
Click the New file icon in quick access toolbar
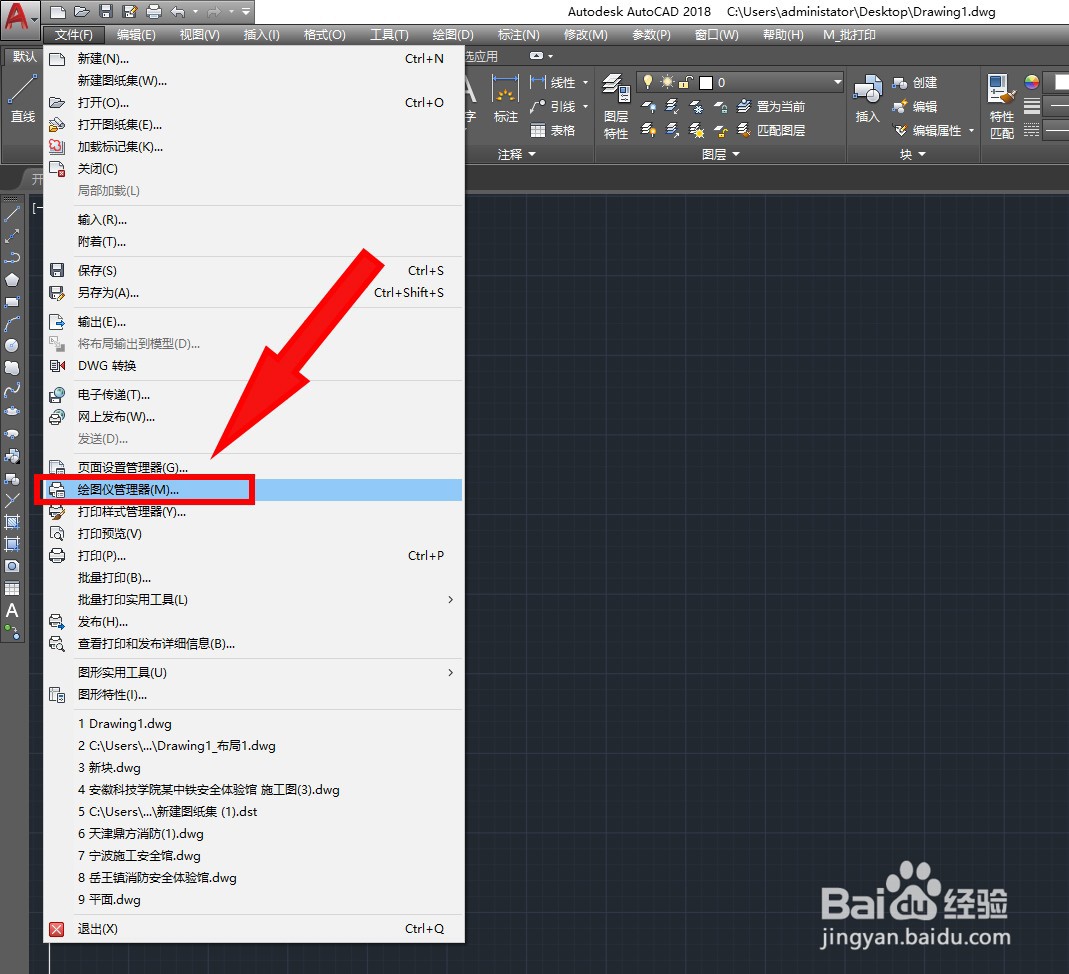(58, 12)
